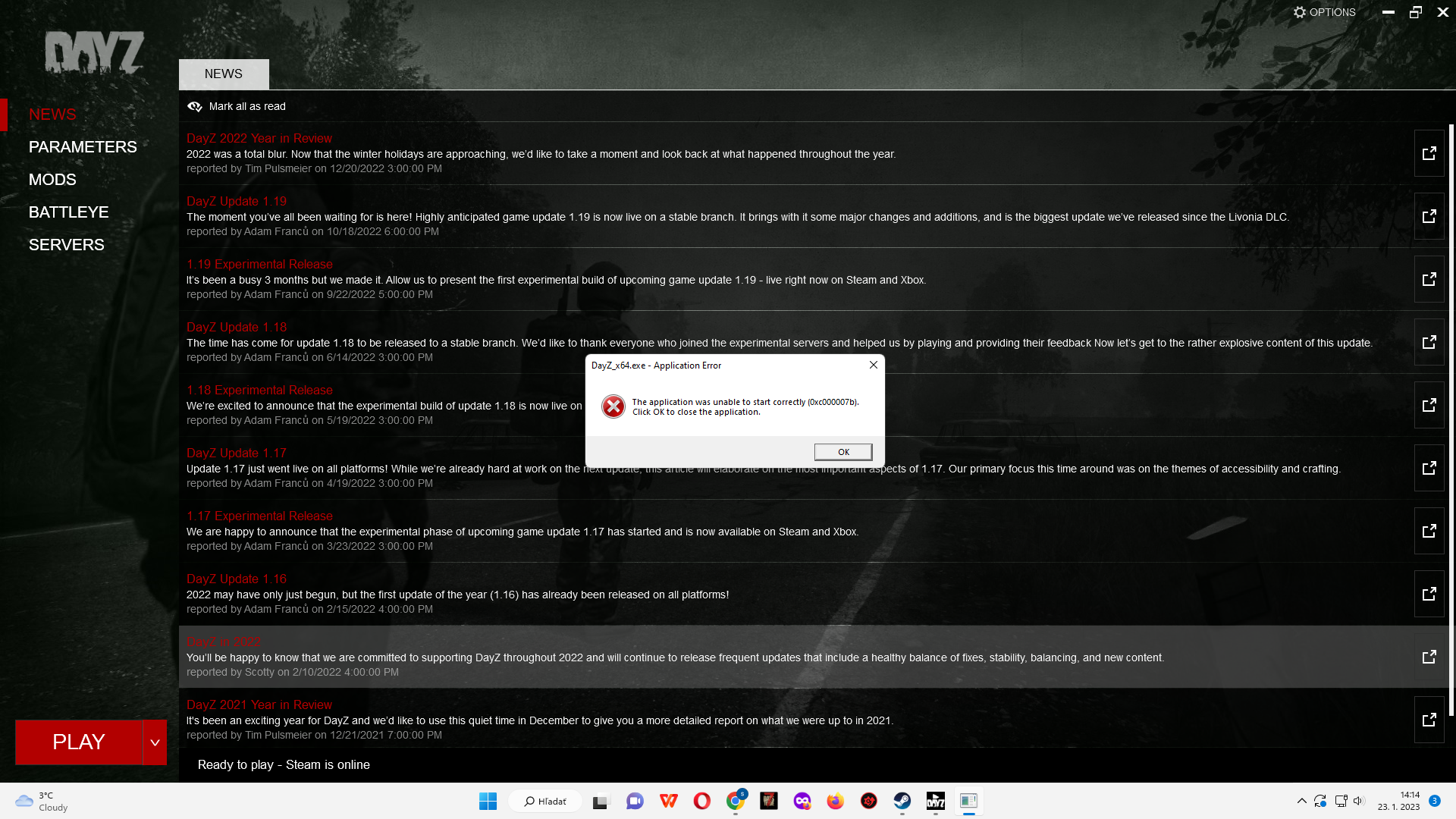1456x819 pixels.
Task: Open Task View from the taskbar
Action: tap(601, 801)
